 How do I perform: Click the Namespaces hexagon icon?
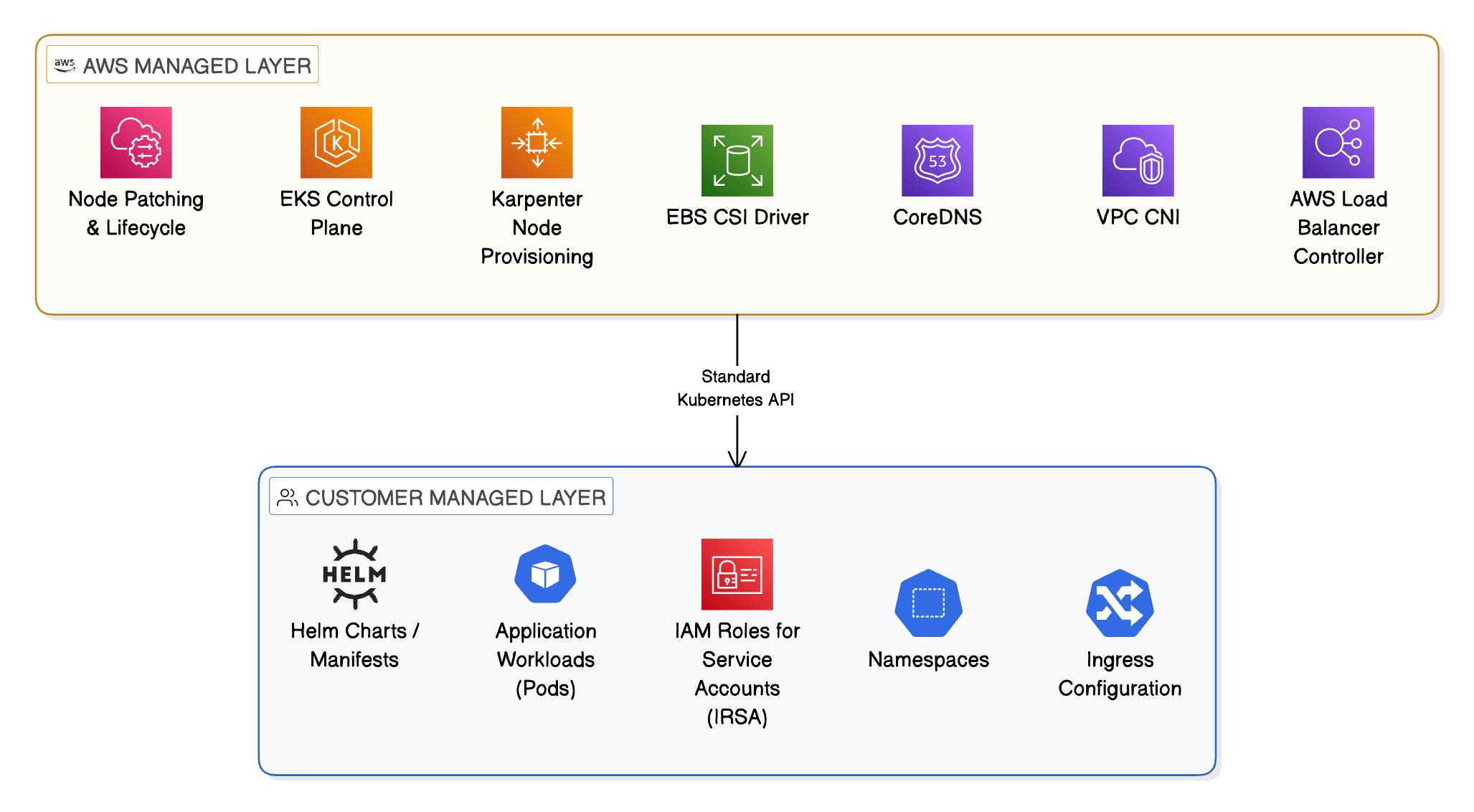click(x=928, y=603)
